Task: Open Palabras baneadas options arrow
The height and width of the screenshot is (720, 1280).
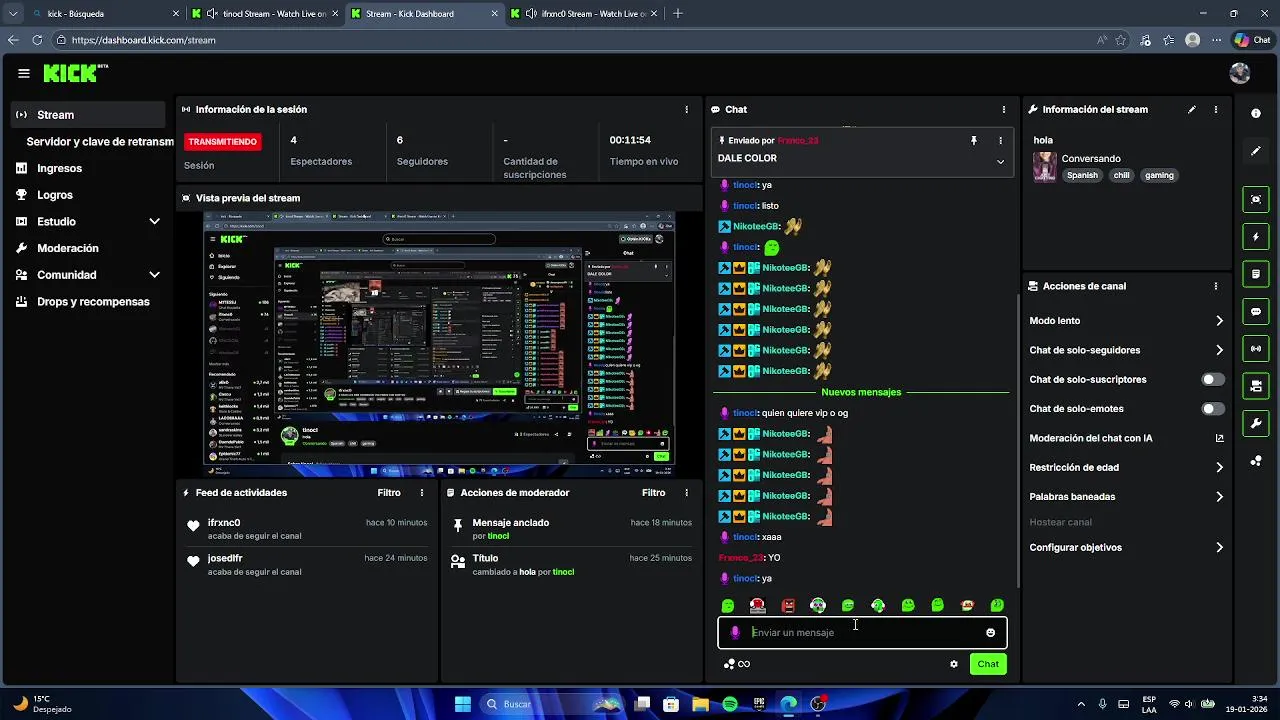Action: pyautogui.click(x=1219, y=497)
